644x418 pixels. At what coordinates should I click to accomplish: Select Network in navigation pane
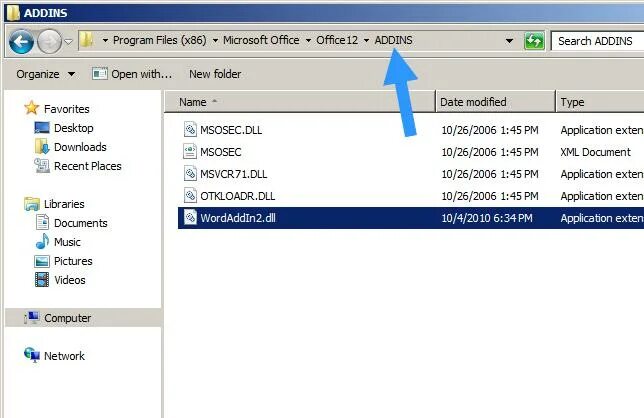pos(64,356)
